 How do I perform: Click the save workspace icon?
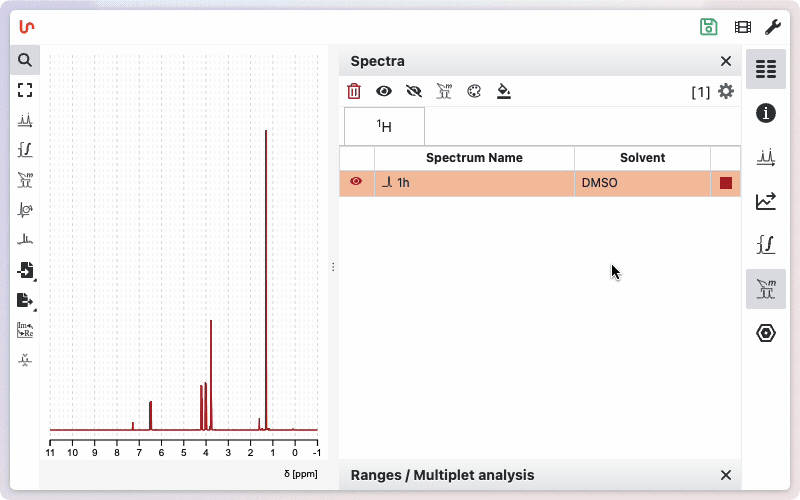click(x=709, y=27)
